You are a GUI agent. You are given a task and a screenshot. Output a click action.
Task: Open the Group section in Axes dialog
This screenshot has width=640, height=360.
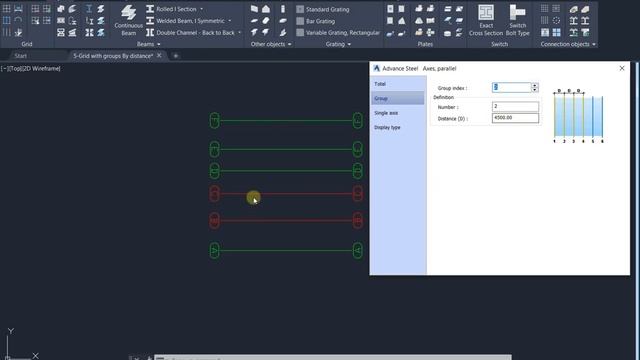(x=398, y=98)
